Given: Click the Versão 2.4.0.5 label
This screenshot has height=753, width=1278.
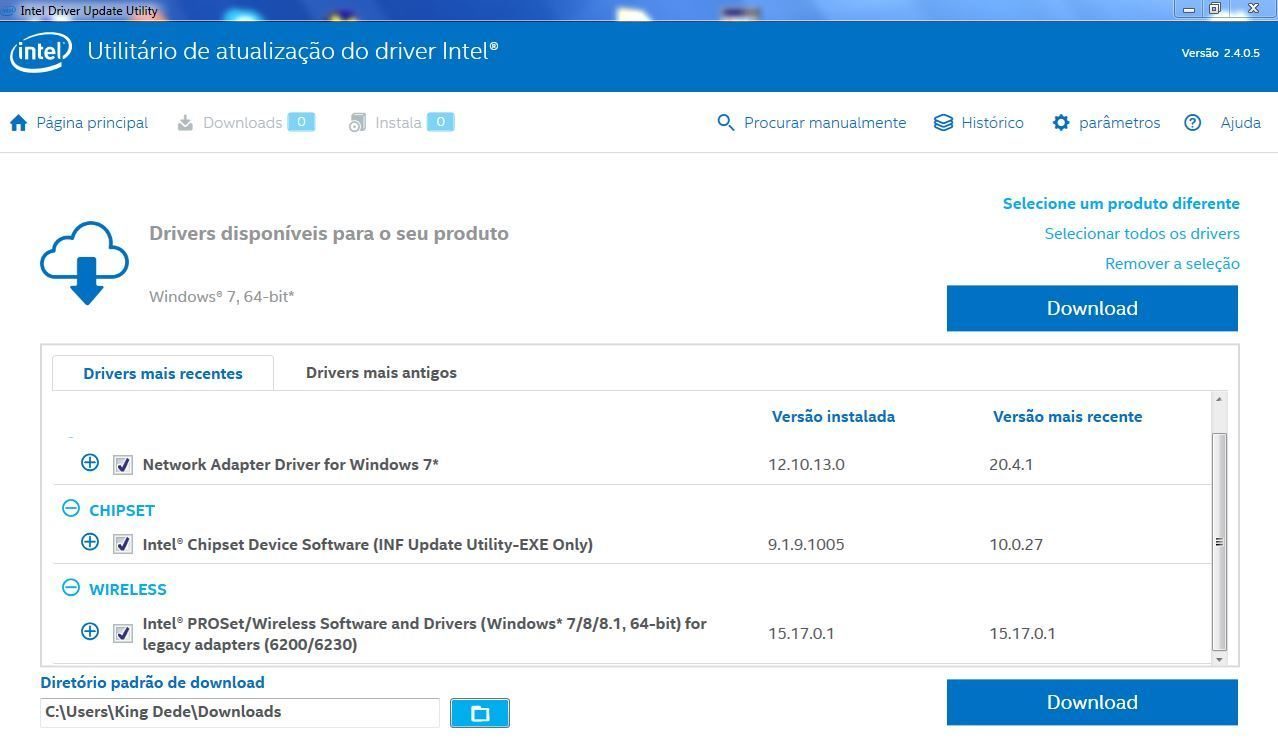Looking at the screenshot, I should point(1220,53).
